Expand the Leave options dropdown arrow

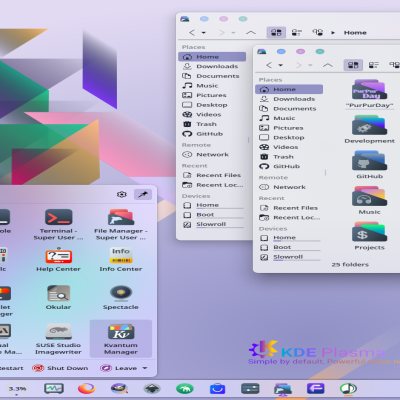[145, 368]
